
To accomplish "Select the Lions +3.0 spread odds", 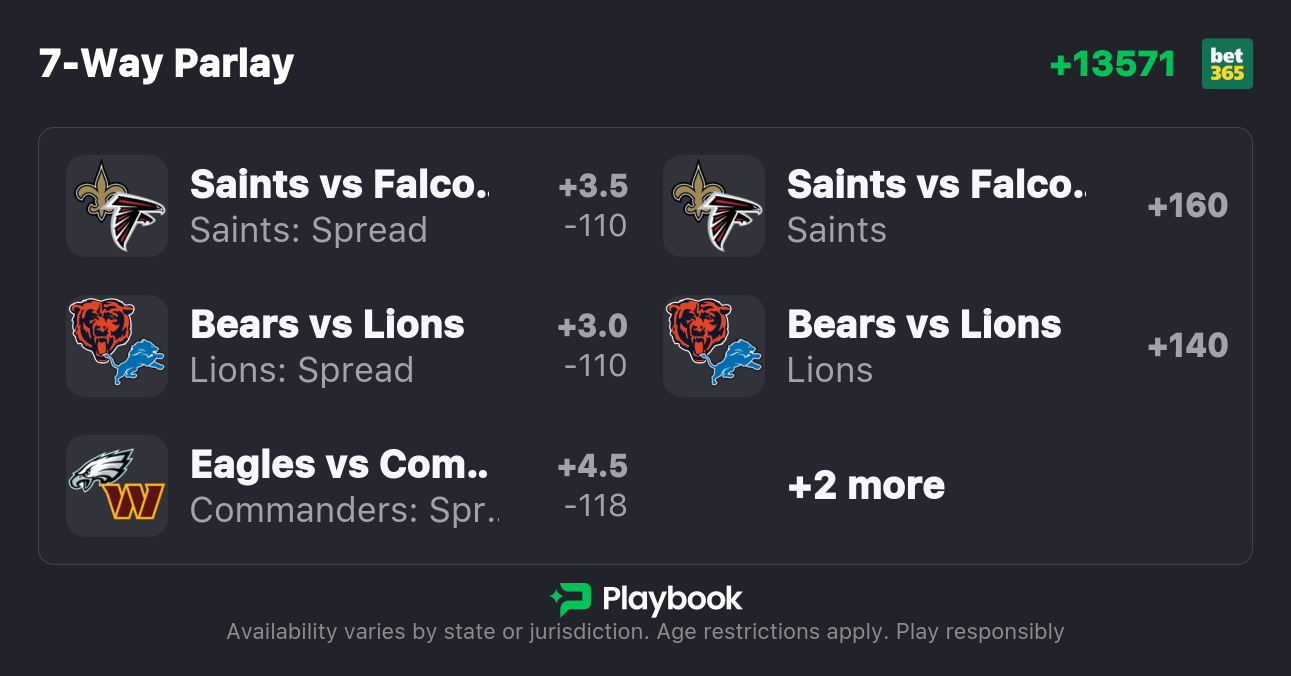I will point(593,346).
